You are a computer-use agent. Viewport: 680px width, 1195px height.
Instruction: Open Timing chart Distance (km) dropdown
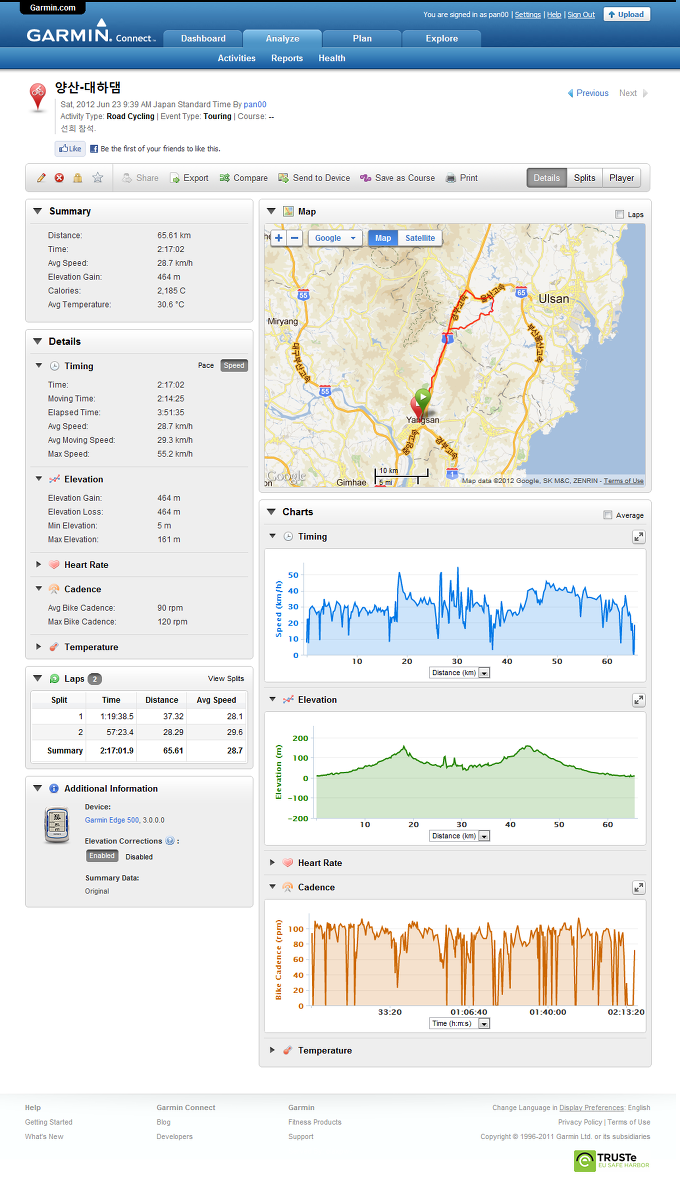[460, 673]
